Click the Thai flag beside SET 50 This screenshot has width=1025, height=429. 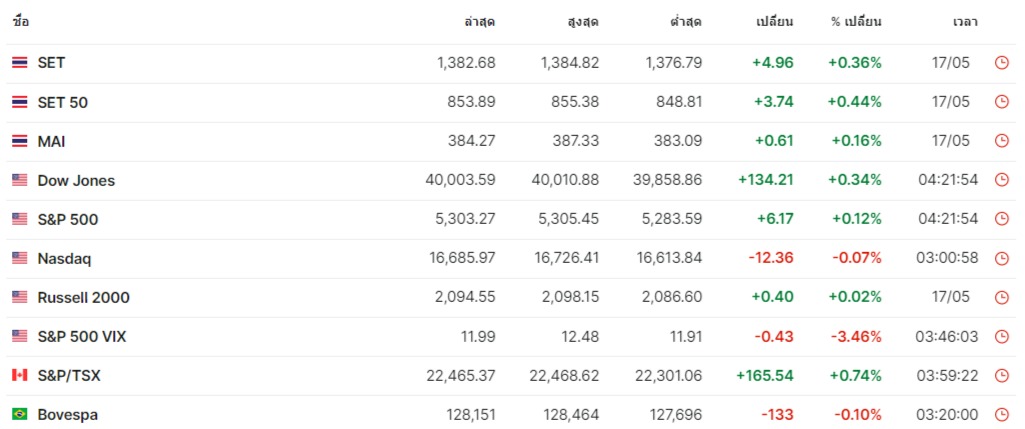(20, 102)
